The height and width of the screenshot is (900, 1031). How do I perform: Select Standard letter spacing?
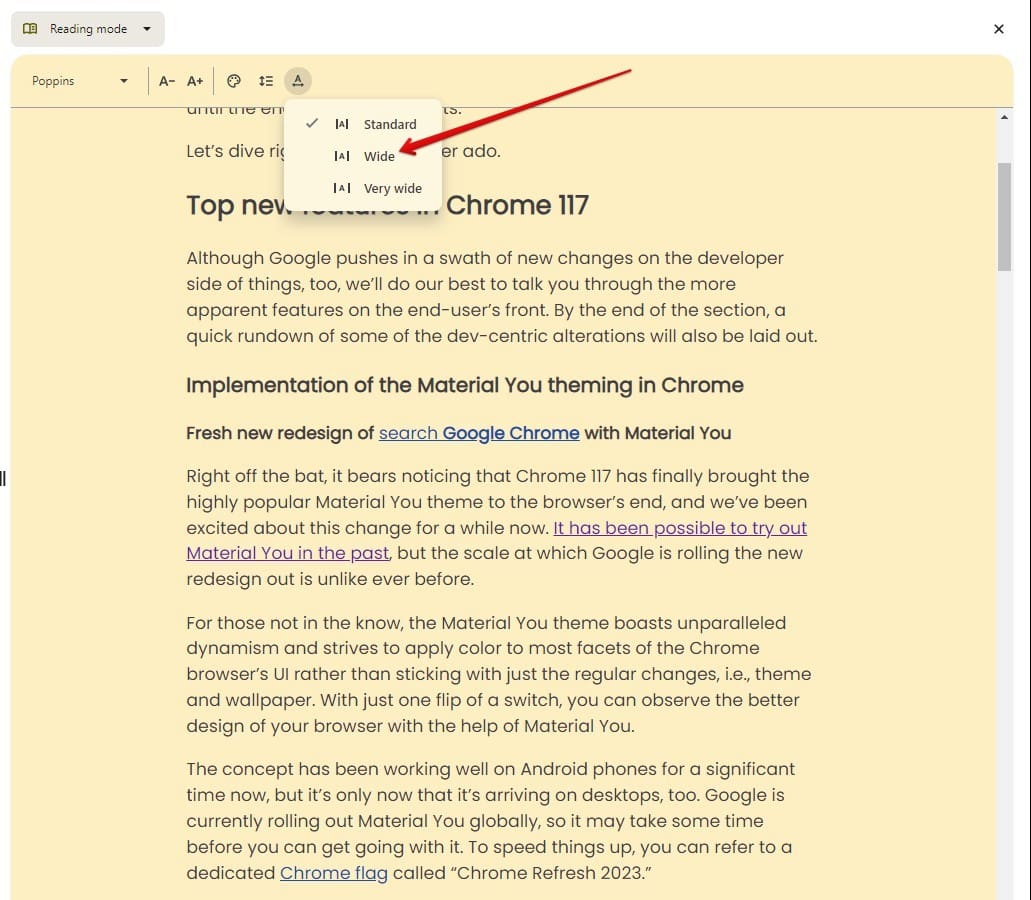(362, 124)
